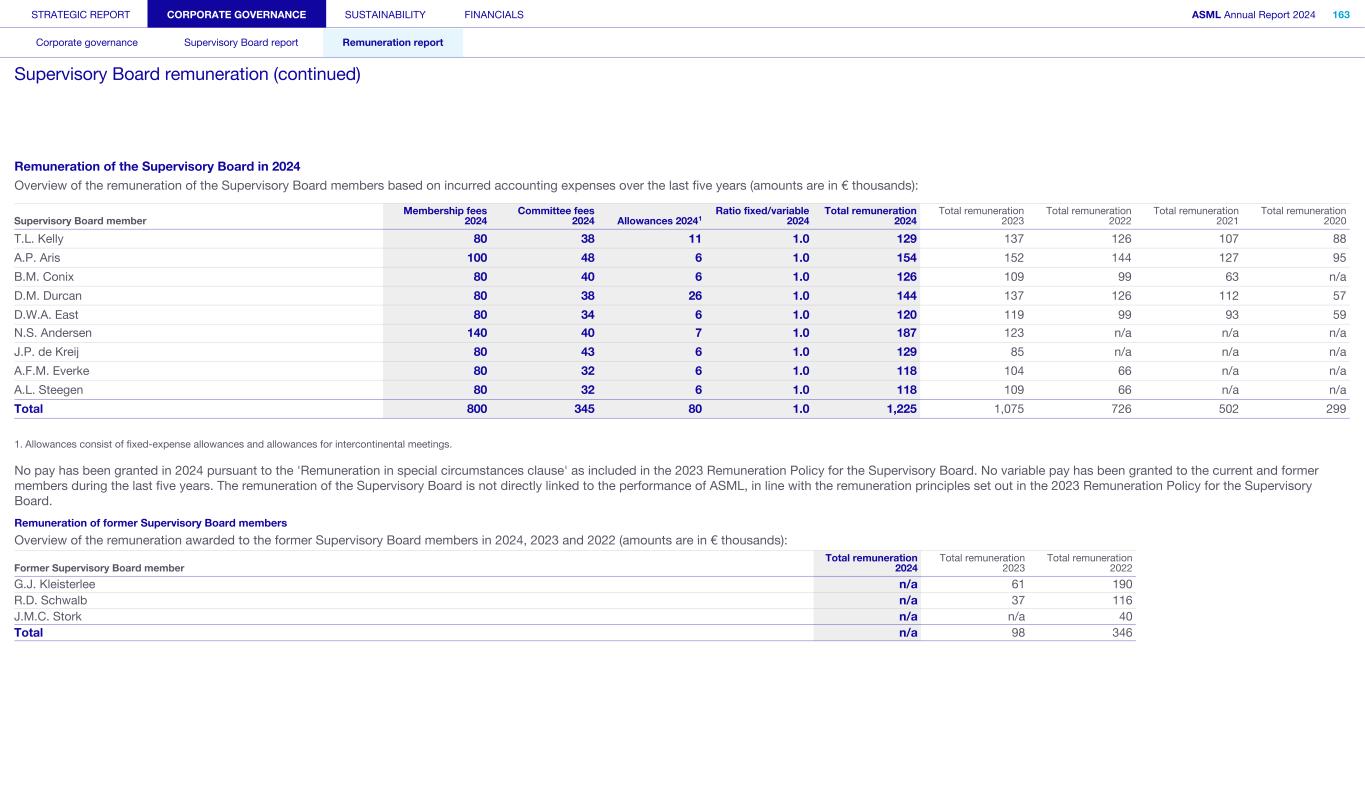The height and width of the screenshot is (790, 1365).
Task: Click the 1,225 total remuneration cell
Action: tap(901, 409)
